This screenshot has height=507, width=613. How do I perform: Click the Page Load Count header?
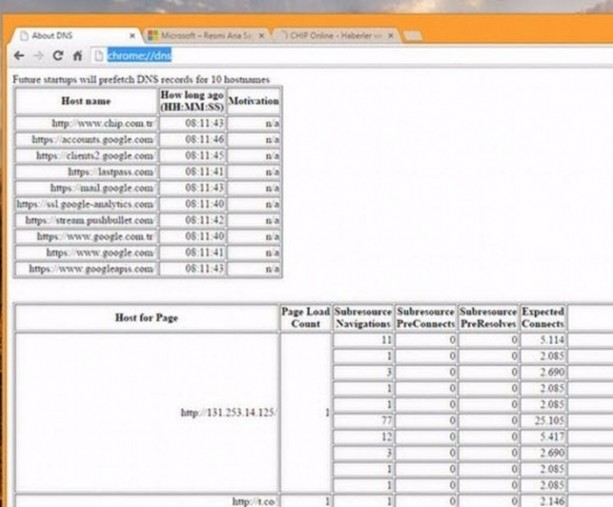pos(304,318)
